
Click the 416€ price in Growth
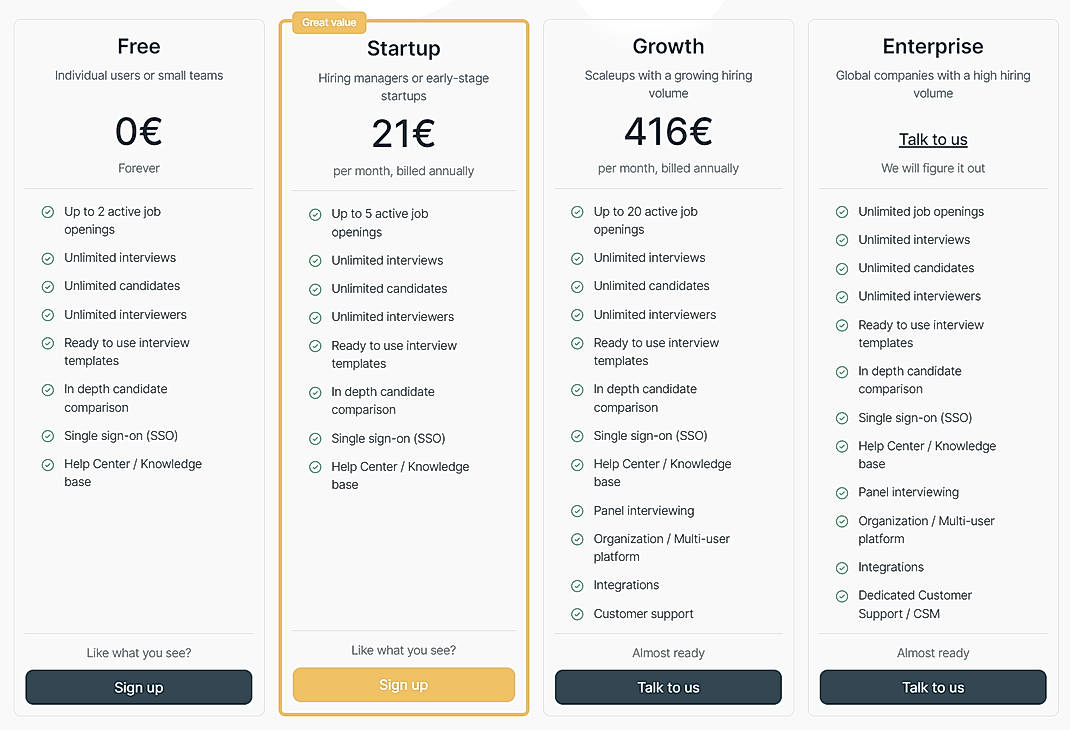(x=668, y=131)
